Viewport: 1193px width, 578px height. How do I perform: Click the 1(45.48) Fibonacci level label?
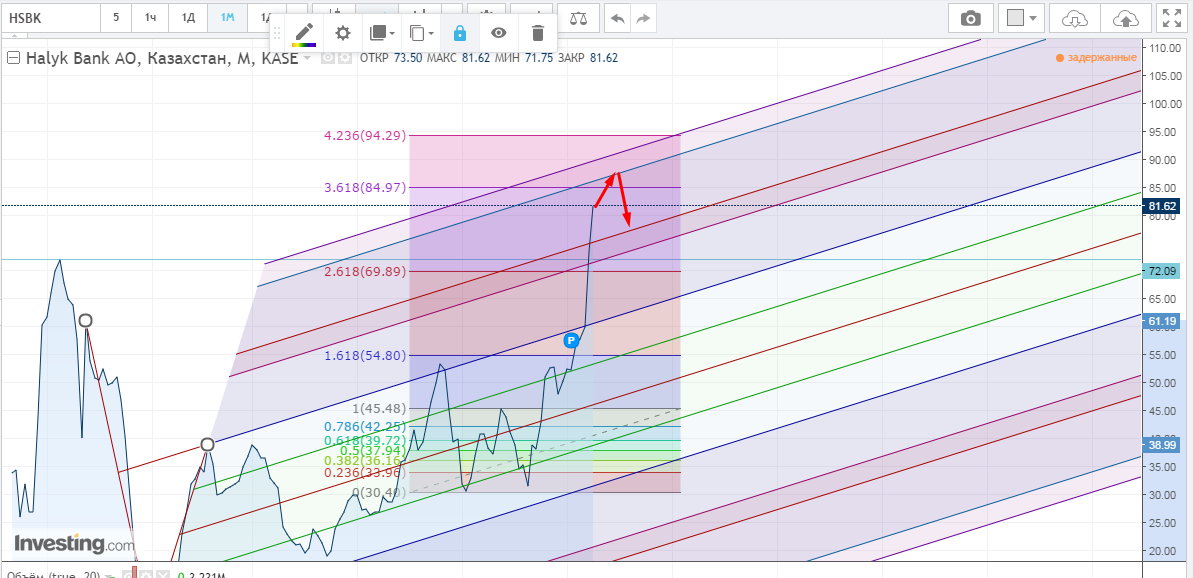click(379, 408)
